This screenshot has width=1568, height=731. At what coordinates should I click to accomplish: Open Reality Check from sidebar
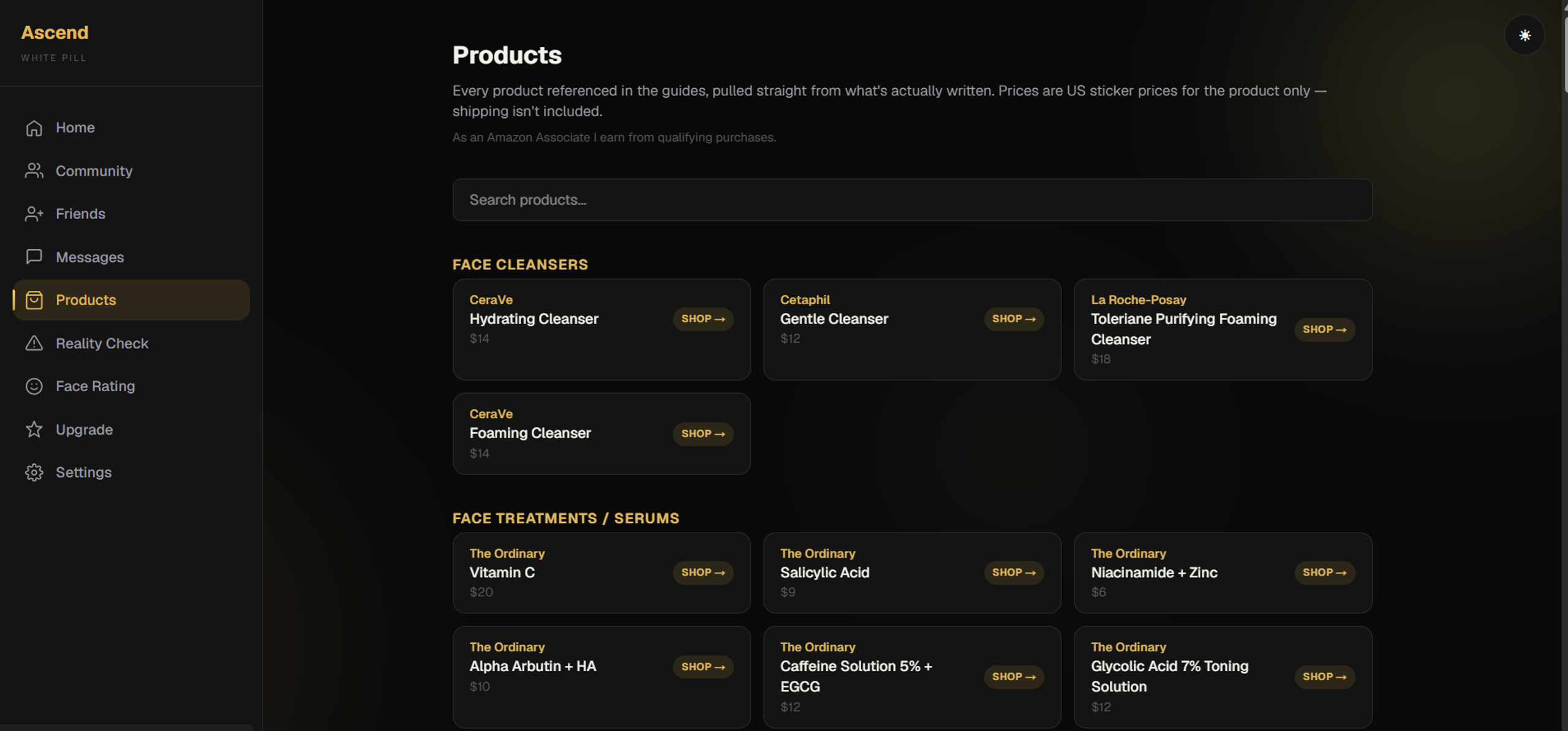pyautogui.click(x=131, y=343)
